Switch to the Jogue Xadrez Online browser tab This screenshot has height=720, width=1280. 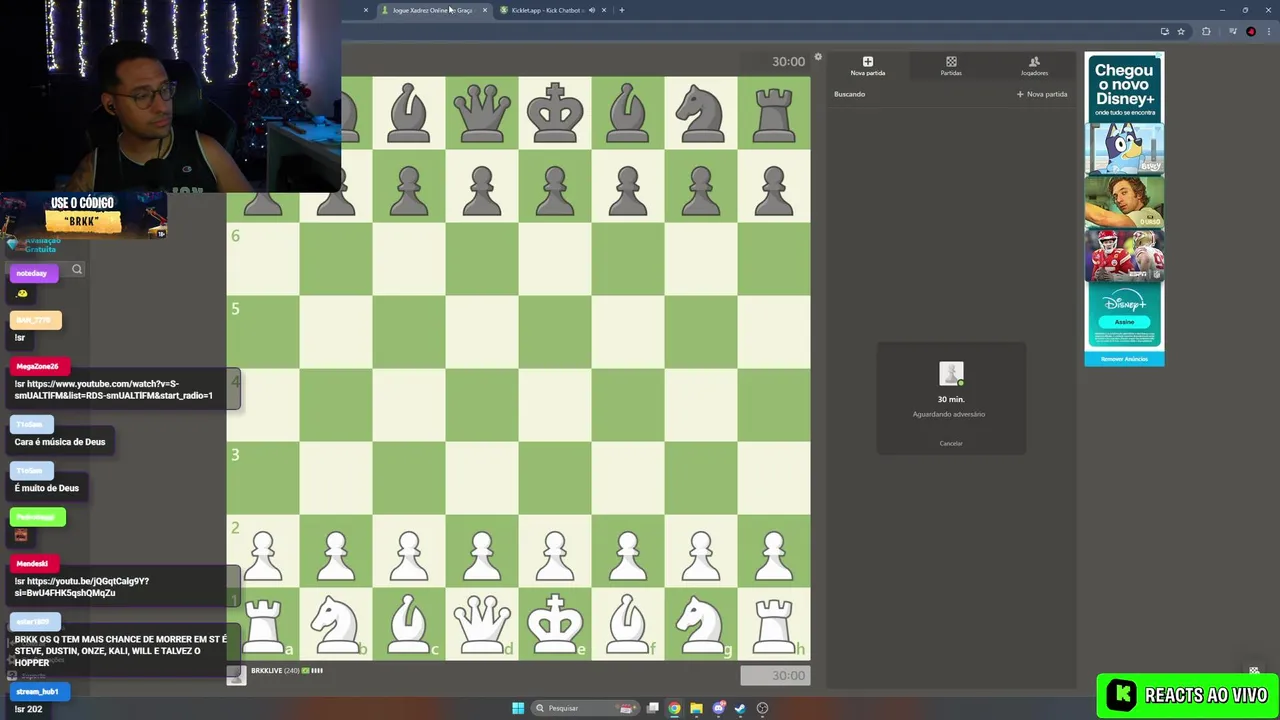tap(432, 10)
